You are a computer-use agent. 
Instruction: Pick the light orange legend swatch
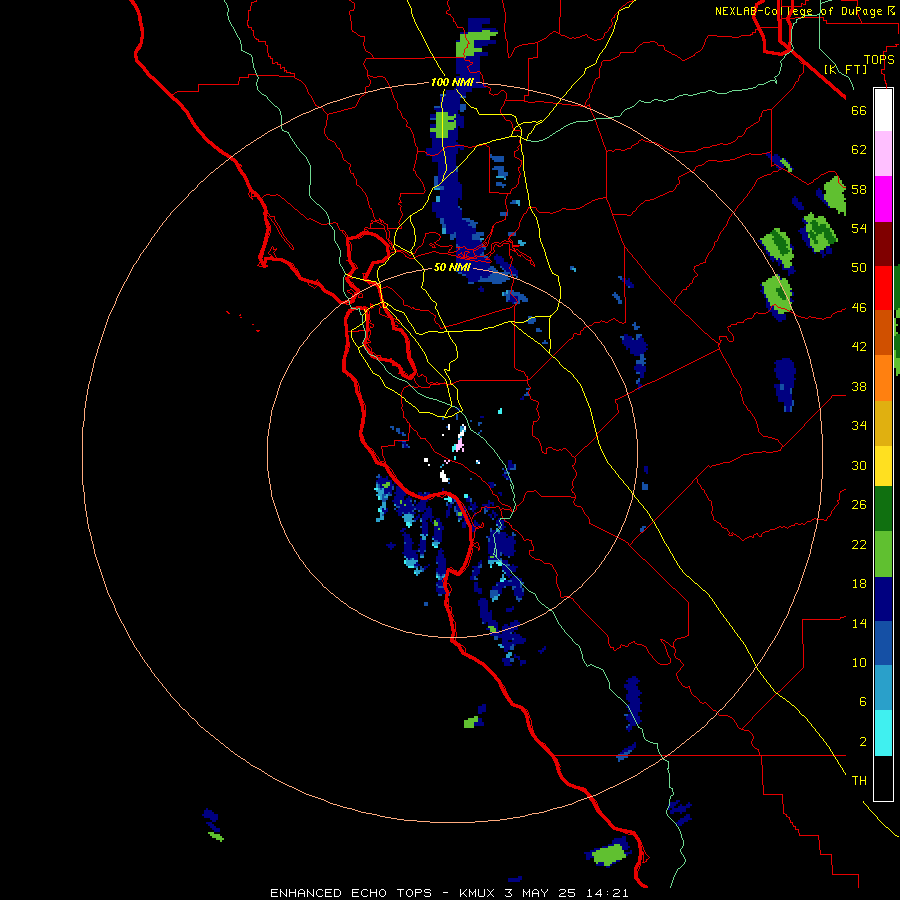click(883, 378)
